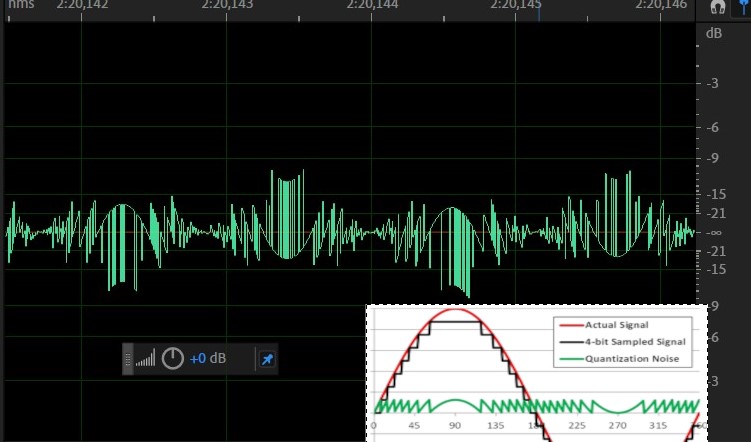Click the 2:20,146 mark on the time ruler
751x442 pixels.
click(661, 5)
